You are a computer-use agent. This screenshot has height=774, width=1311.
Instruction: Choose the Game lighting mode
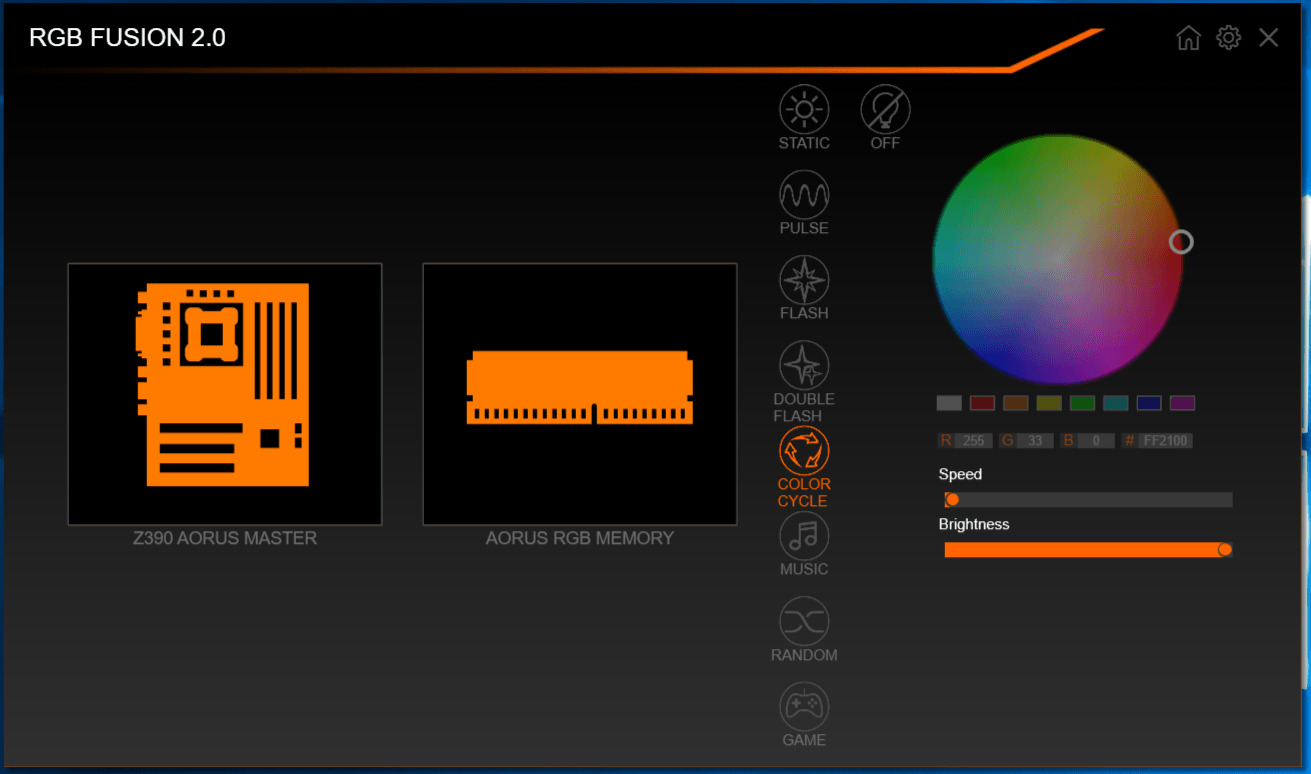point(804,707)
